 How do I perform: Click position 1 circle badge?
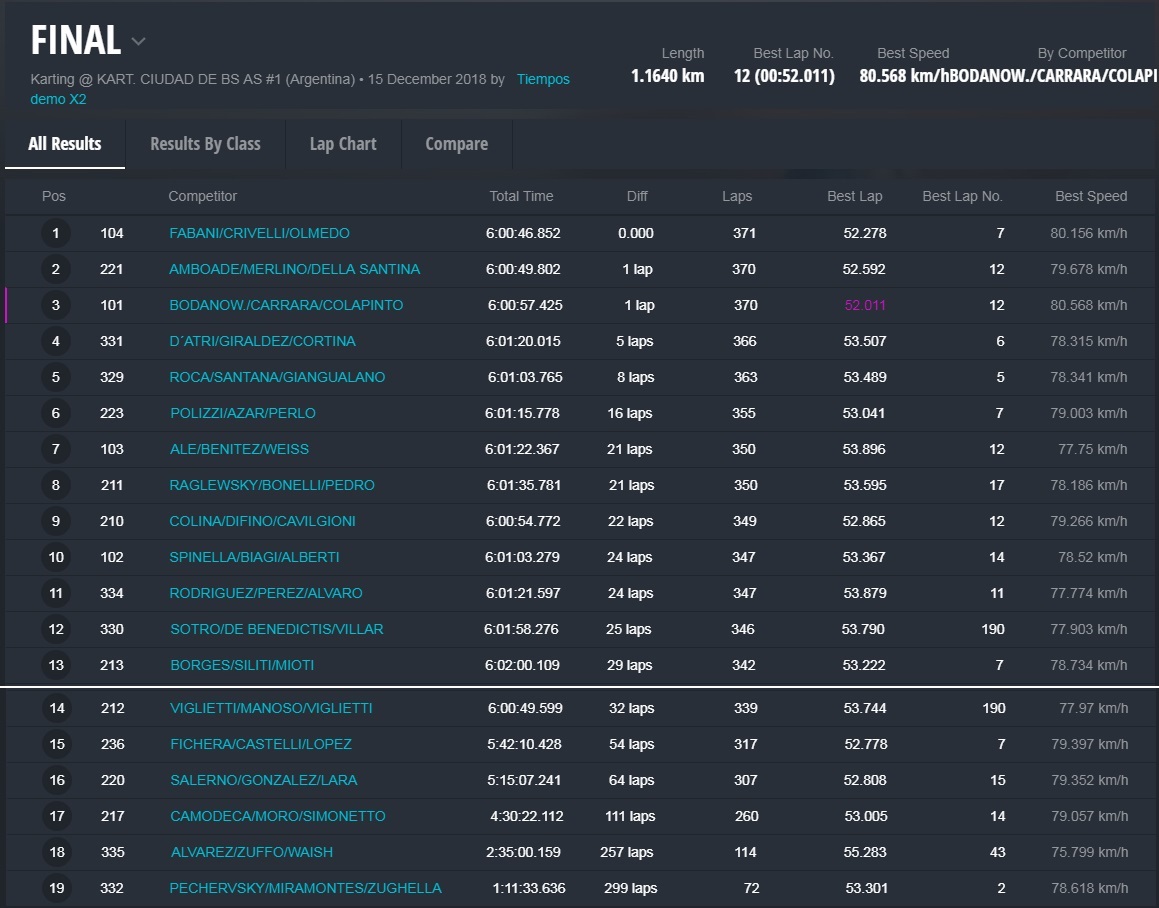pyautogui.click(x=56, y=234)
